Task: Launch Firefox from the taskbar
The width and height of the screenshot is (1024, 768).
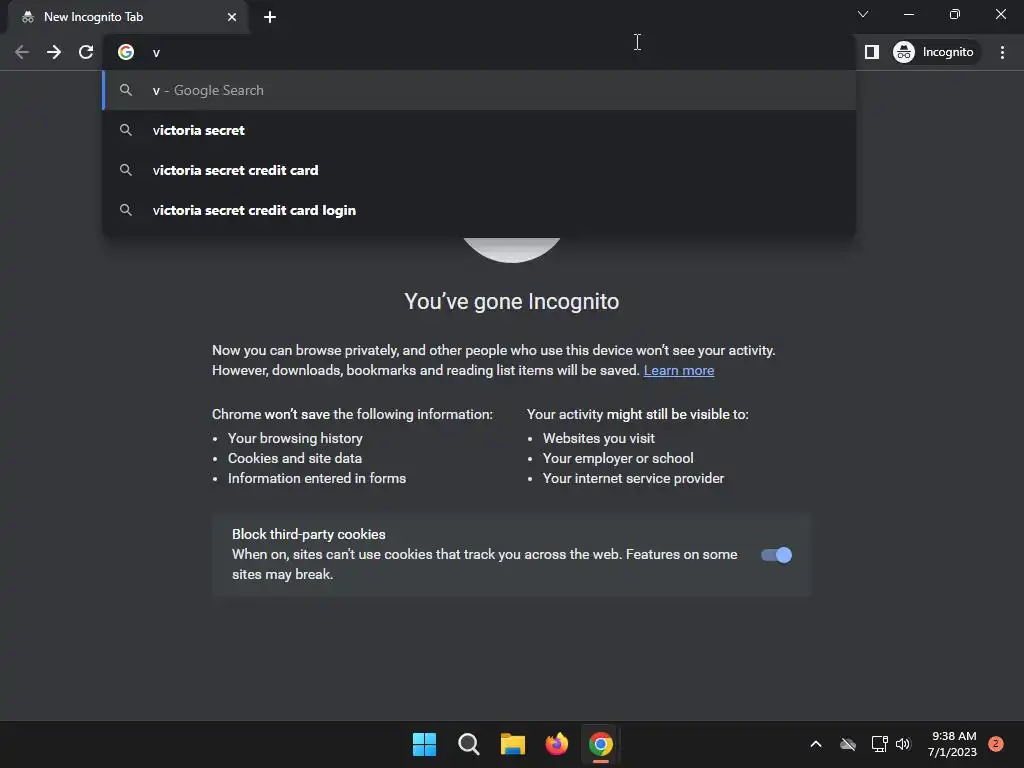Action: pos(556,744)
